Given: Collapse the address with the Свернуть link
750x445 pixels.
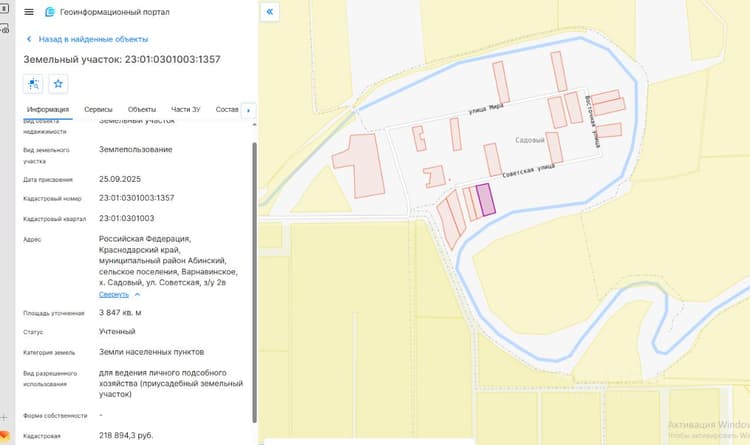Looking at the screenshot, I should [114, 294].
